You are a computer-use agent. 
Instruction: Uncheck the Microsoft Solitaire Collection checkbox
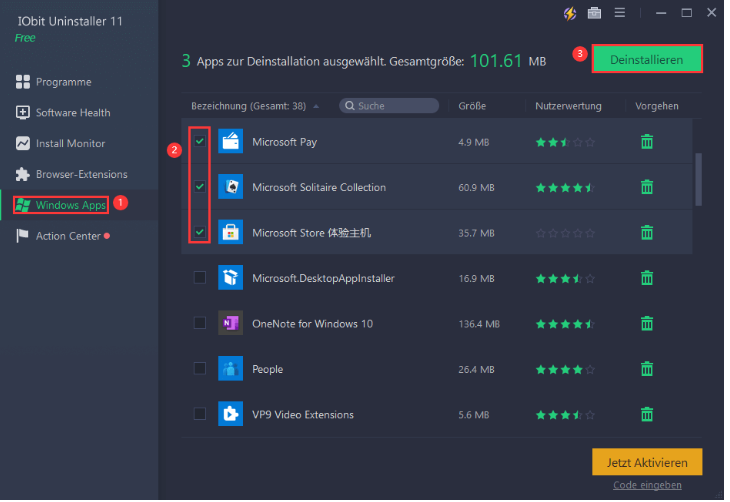click(x=200, y=187)
